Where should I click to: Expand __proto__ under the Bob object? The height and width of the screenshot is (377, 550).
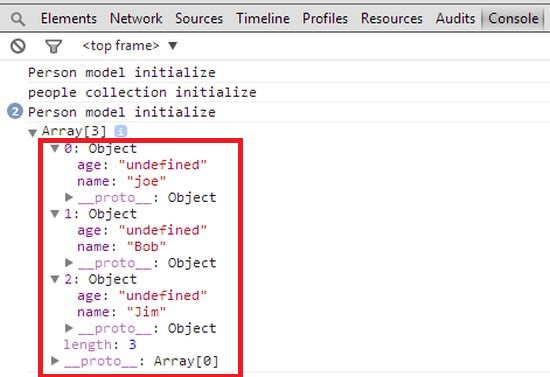pos(69,262)
